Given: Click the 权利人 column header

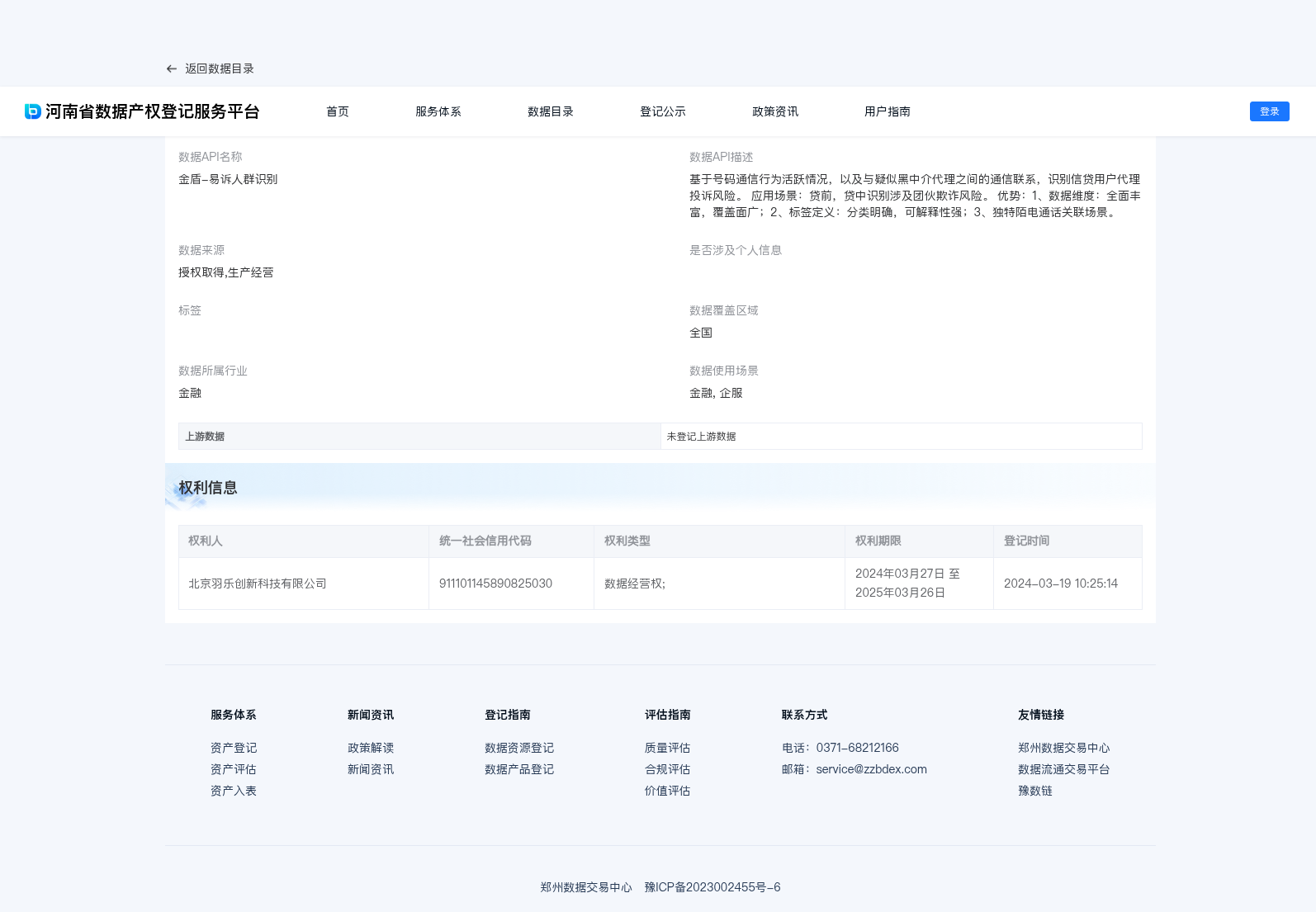Looking at the screenshot, I should pyautogui.click(x=304, y=541).
